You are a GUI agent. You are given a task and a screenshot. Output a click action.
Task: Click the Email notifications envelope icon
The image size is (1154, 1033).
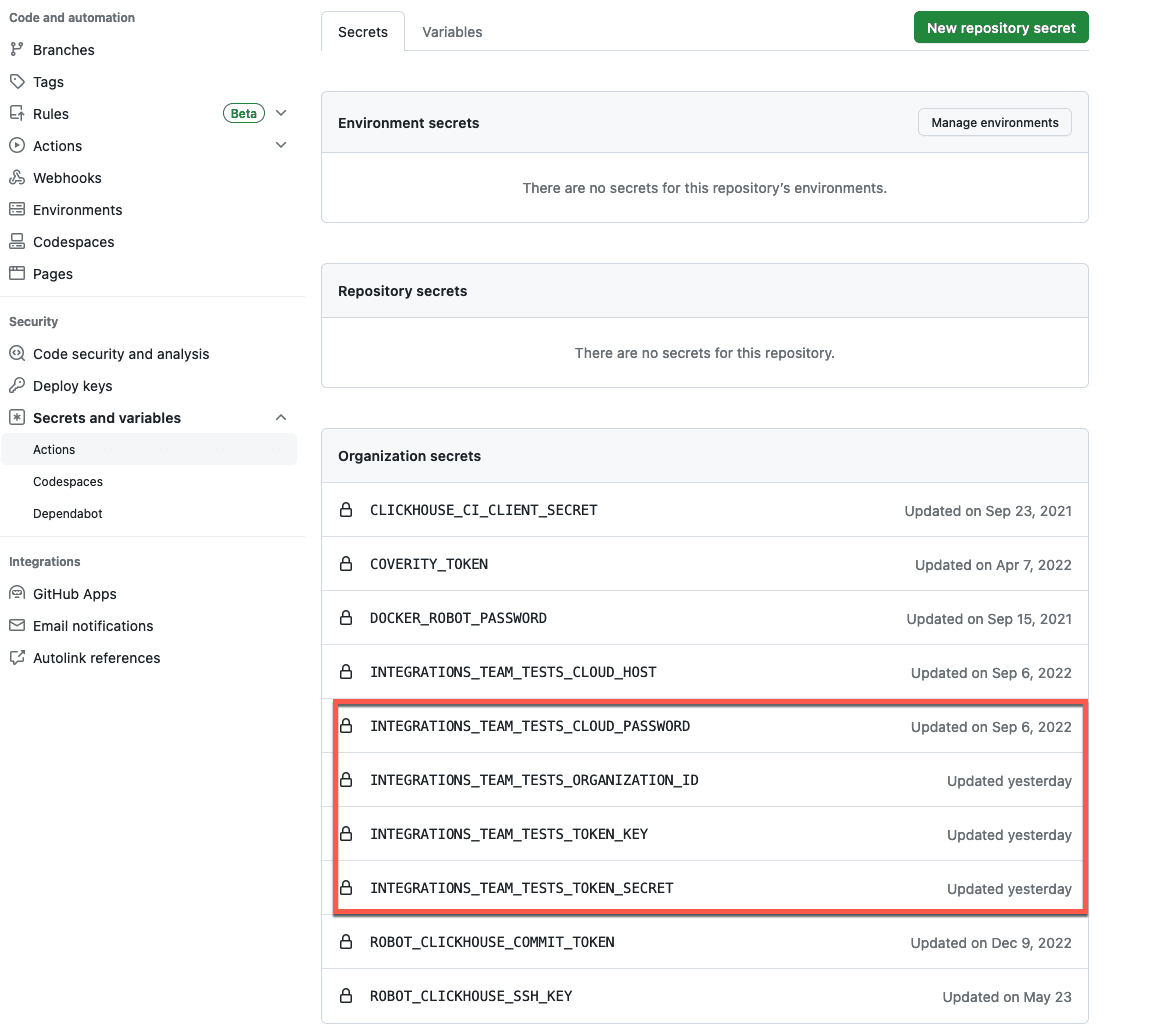click(x=16, y=626)
